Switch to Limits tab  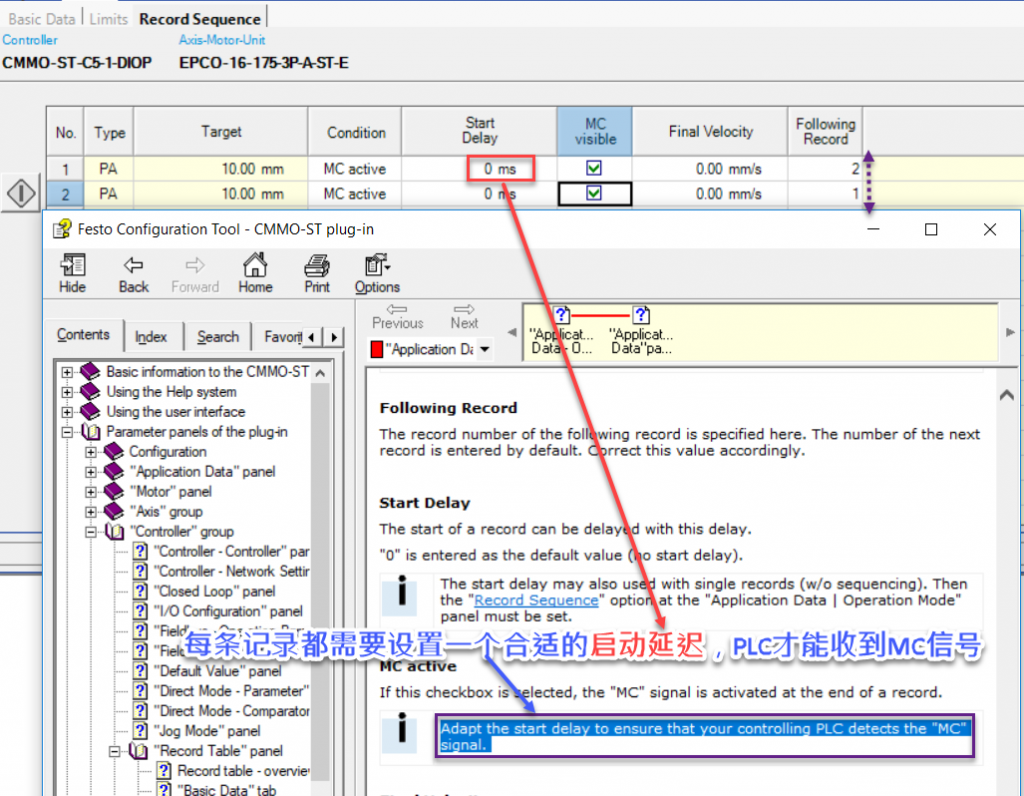click(108, 19)
